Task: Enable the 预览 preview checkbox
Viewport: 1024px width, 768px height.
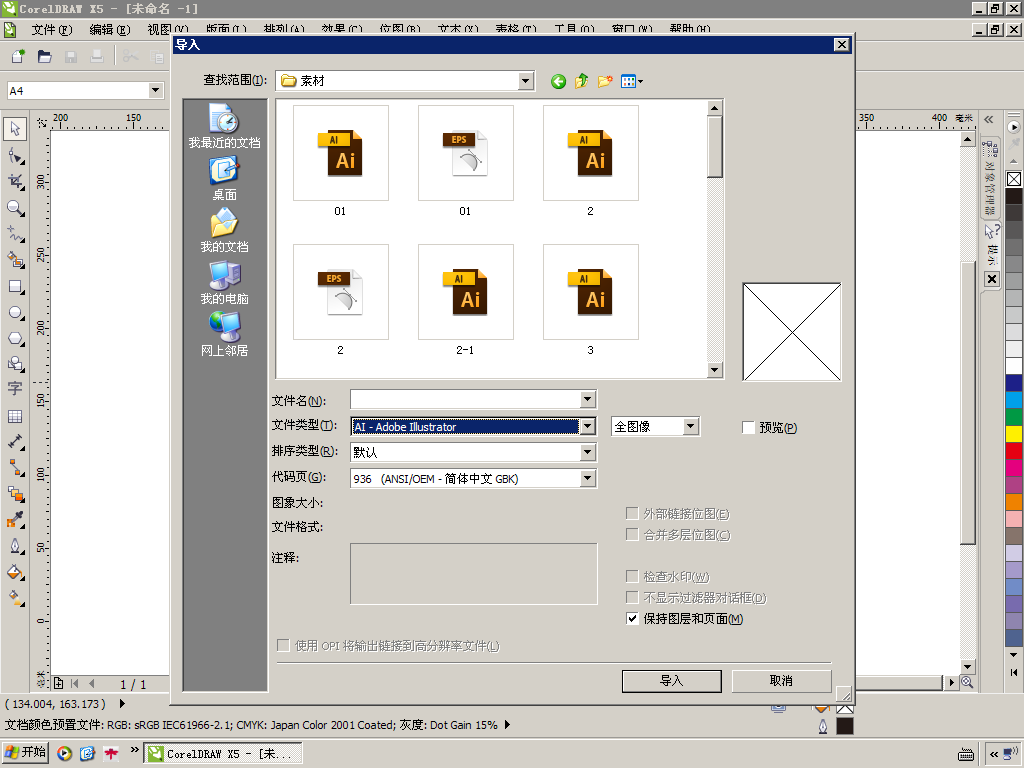Action: point(748,428)
